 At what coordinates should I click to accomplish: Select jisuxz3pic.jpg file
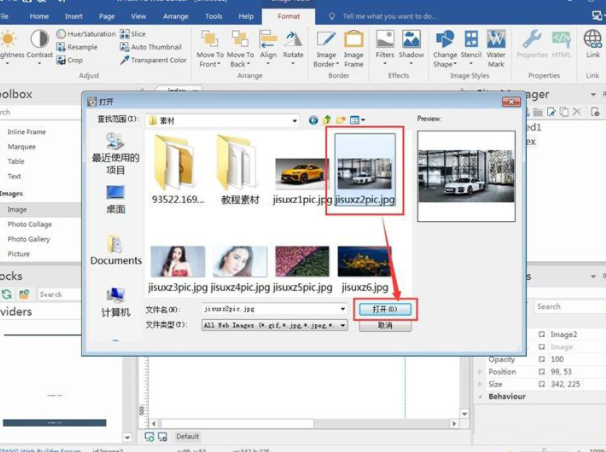177,269
